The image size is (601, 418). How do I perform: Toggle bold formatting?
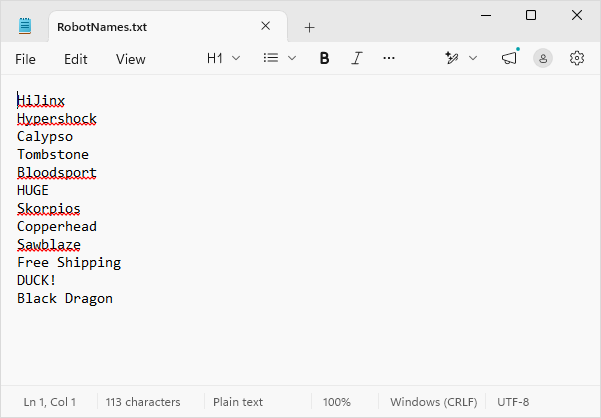pyautogui.click(x=324, y=58)
